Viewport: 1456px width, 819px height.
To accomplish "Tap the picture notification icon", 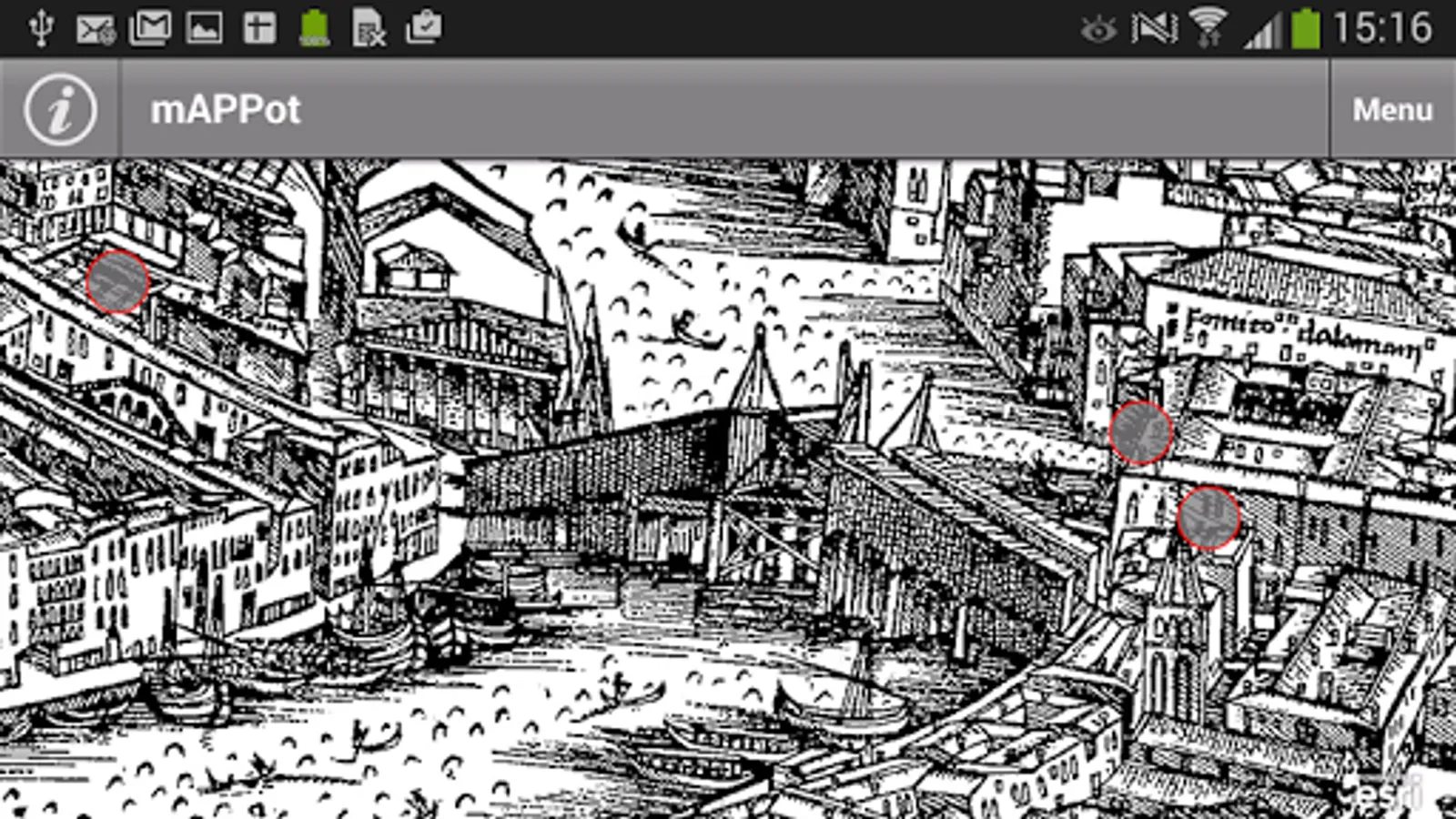I will (205, 28).
